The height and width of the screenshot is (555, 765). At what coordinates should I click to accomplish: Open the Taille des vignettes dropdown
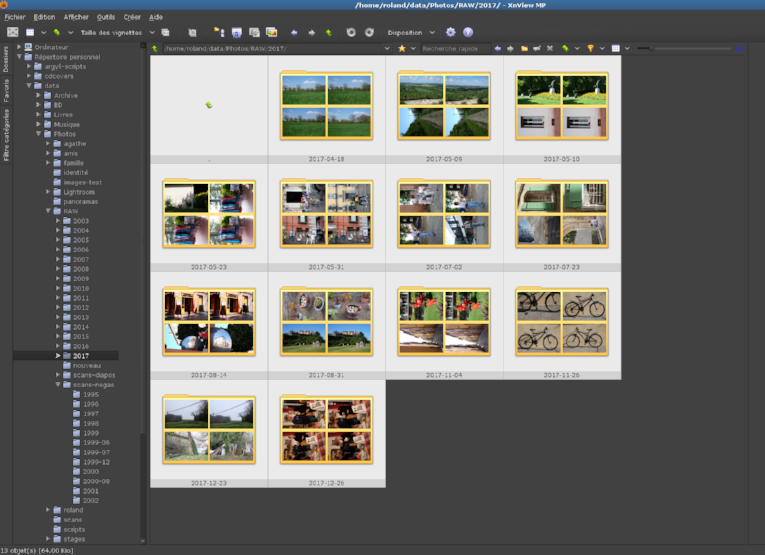click(116, 32)
